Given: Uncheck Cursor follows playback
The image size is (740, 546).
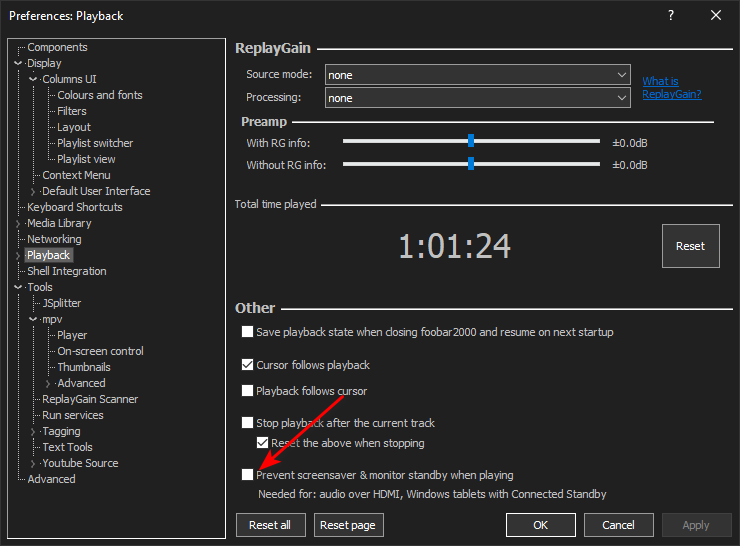Looking at the screenshot, I should [x=247, y=365].
